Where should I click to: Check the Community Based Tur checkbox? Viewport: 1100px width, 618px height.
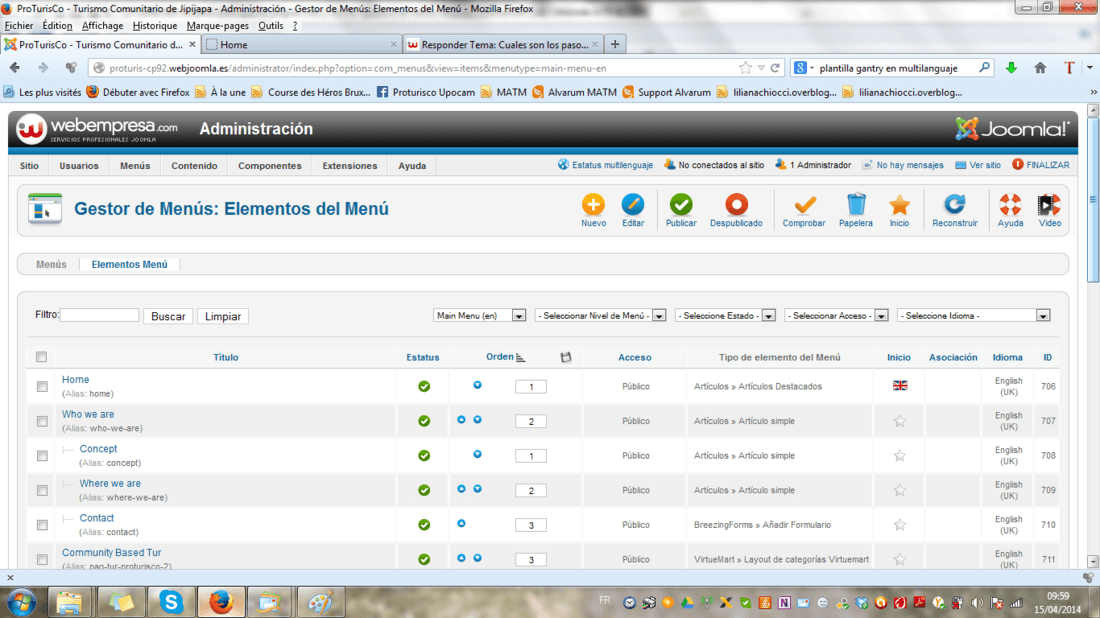[42, 560]
